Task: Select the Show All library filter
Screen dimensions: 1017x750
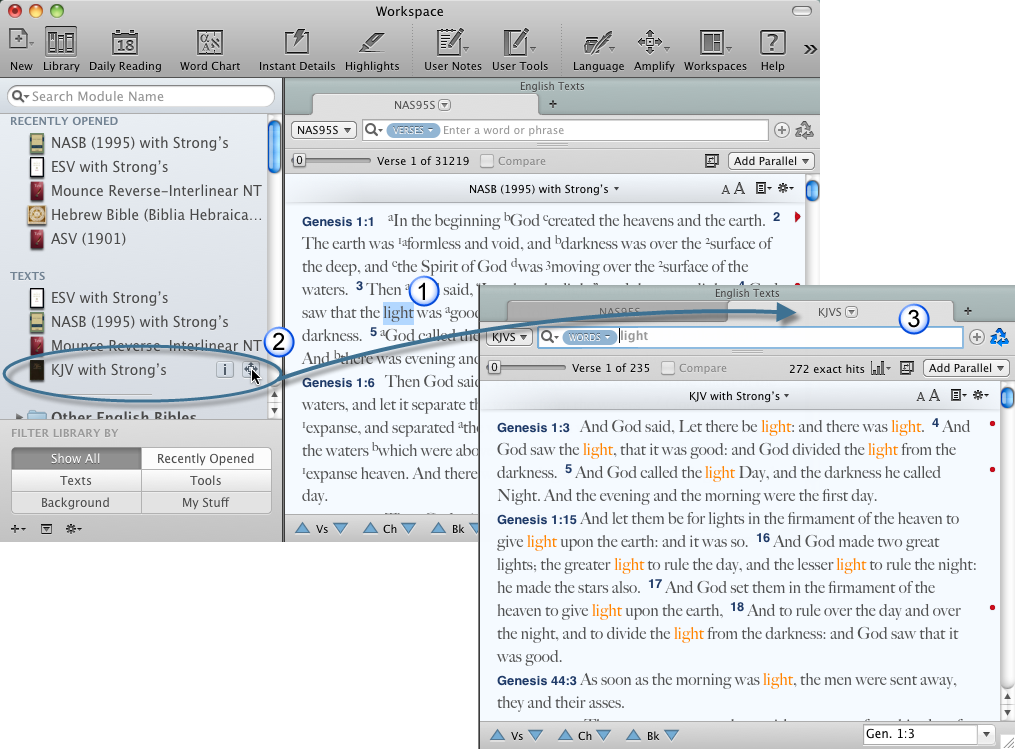Action: pyautogui.click(x=76, y=459)
